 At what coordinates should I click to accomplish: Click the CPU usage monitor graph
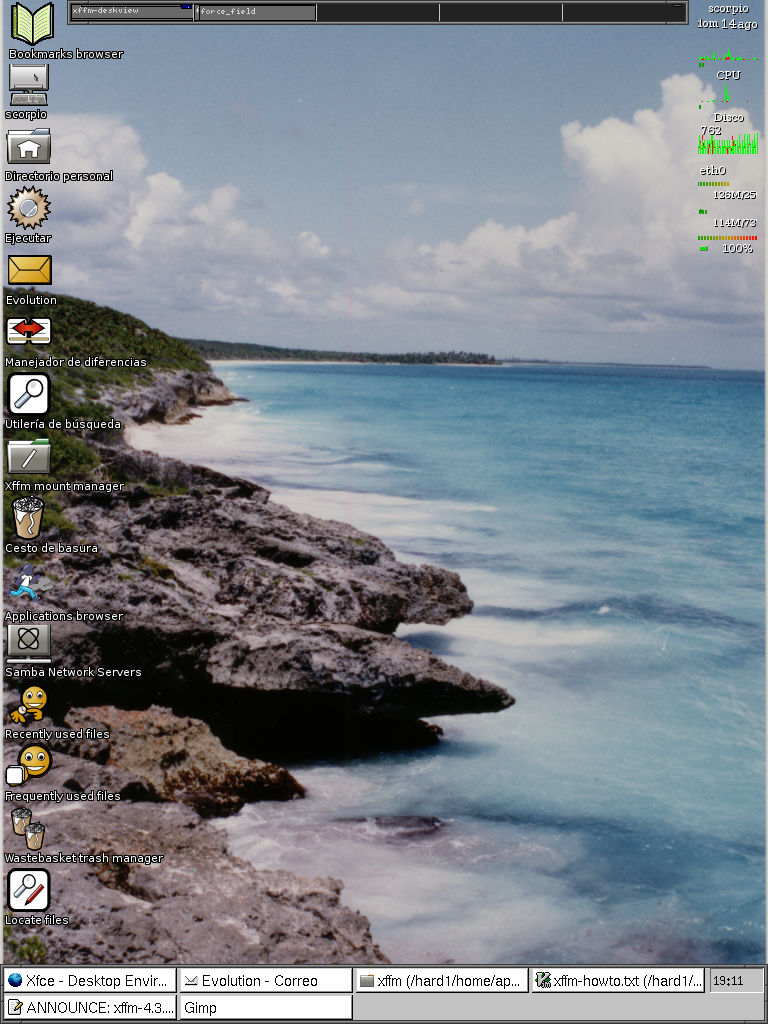pos(727,58)
